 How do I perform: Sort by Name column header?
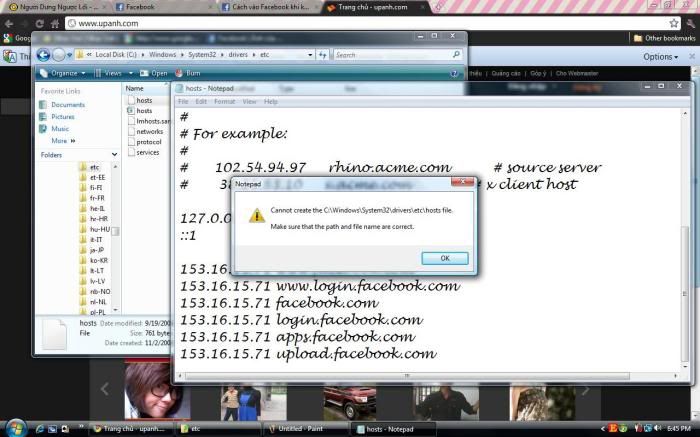pyautogui.click(x=134, y=88)
